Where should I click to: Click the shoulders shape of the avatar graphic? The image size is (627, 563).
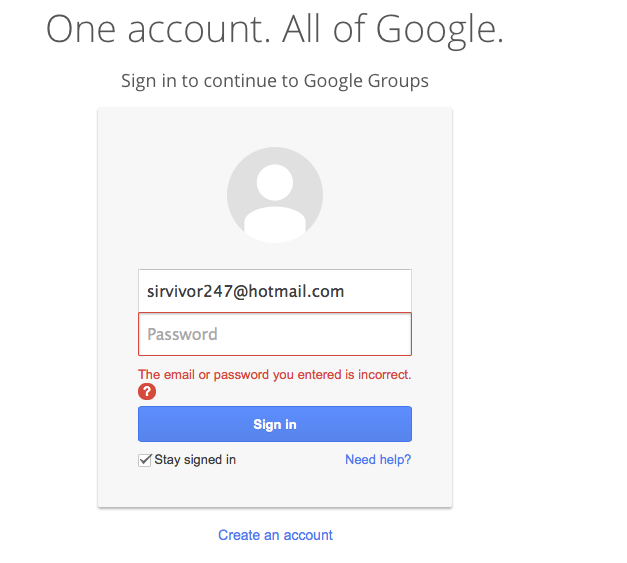(x=275, y=224)
